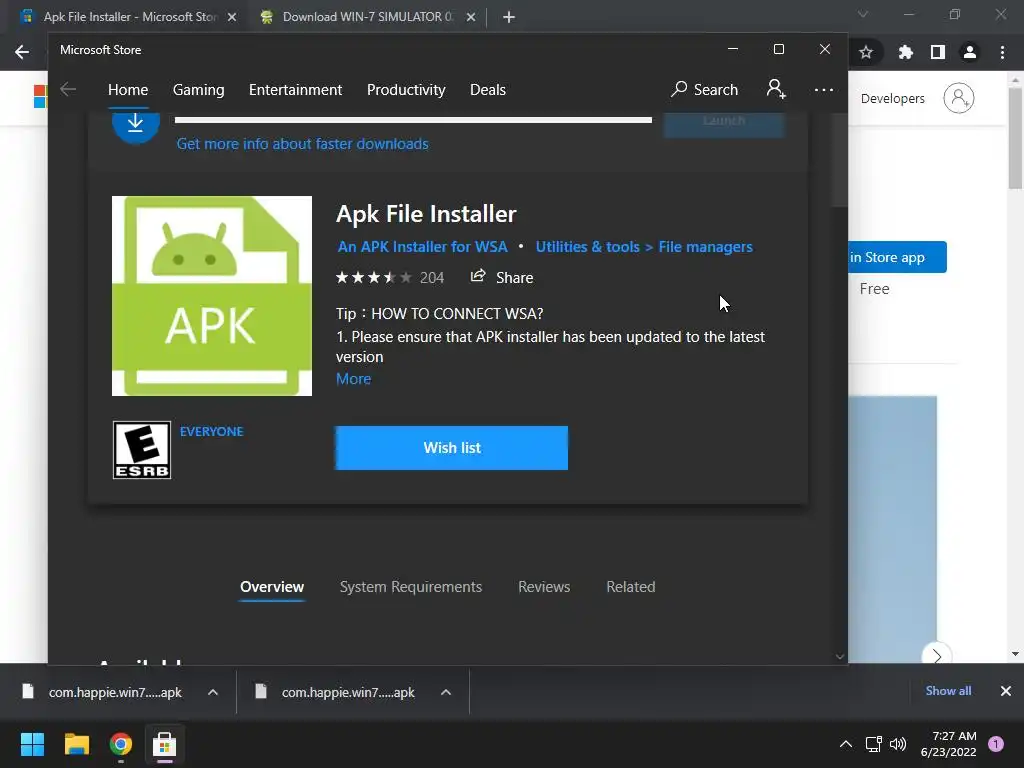Click the EVERYONE rating link
Screen dimensions: 1024x768
click(x=211, y=432)
